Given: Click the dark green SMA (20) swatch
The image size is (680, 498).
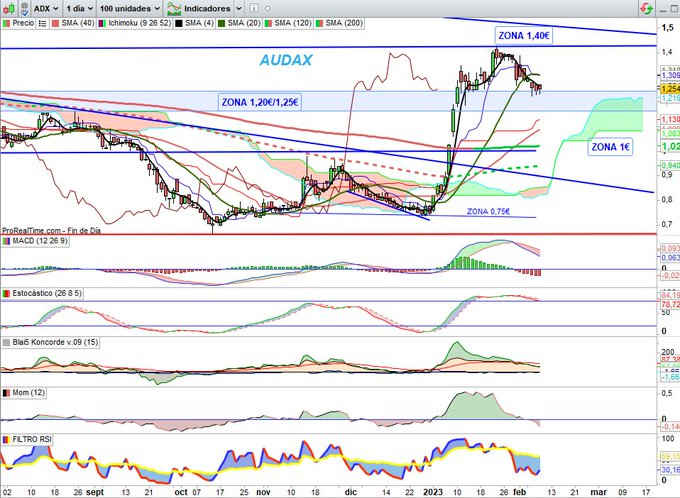Looking at the screenshot, I should coord(221,23).
